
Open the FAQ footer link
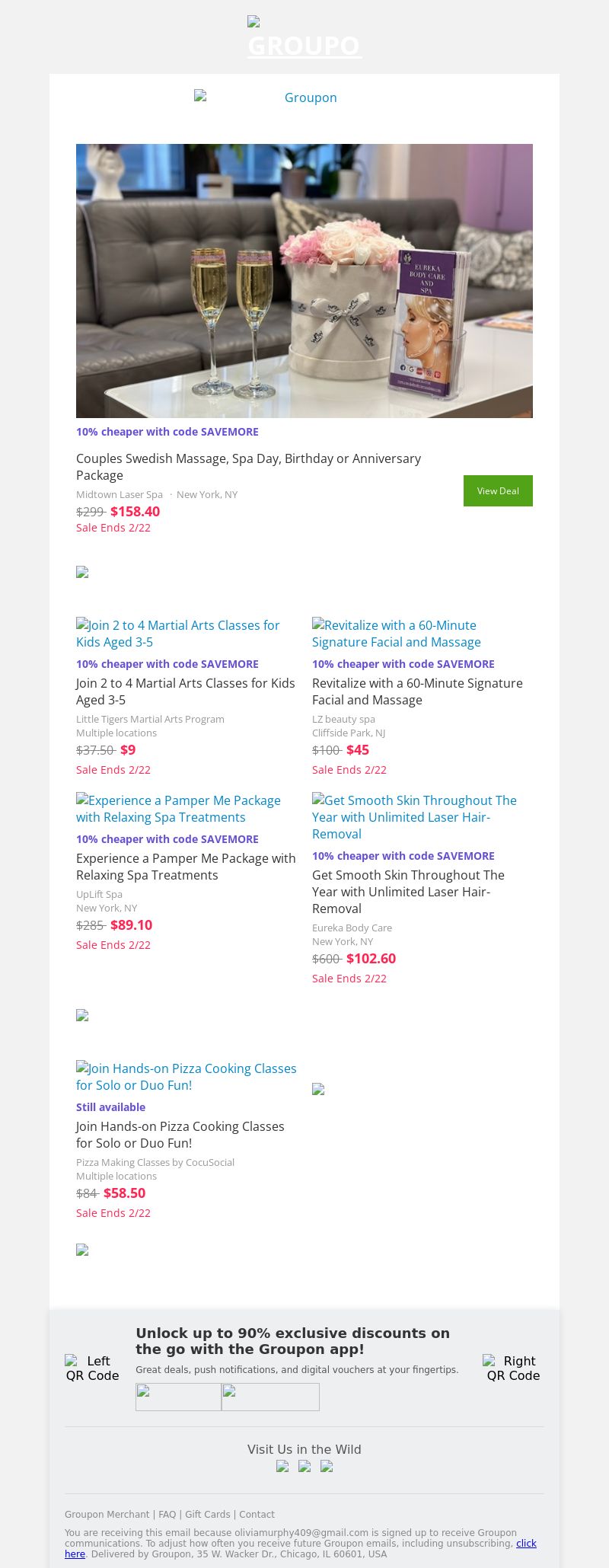pyautogui.click(x=167, y=1515)
